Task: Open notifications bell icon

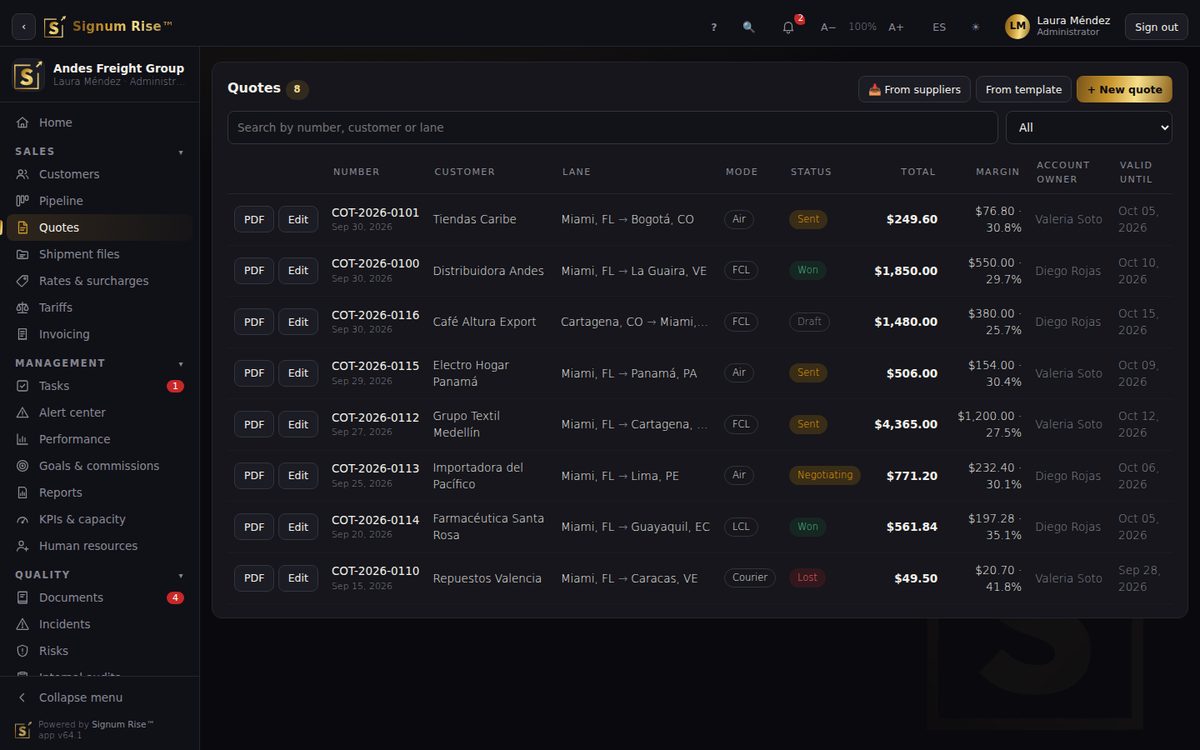Action: coord(788,27)
